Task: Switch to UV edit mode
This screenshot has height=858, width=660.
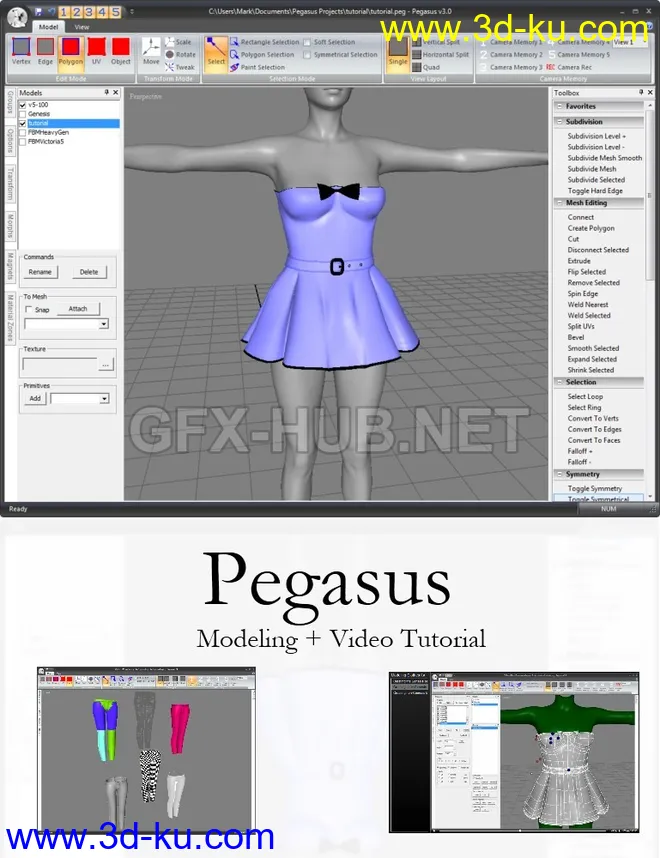Action: tap(96, 51)
